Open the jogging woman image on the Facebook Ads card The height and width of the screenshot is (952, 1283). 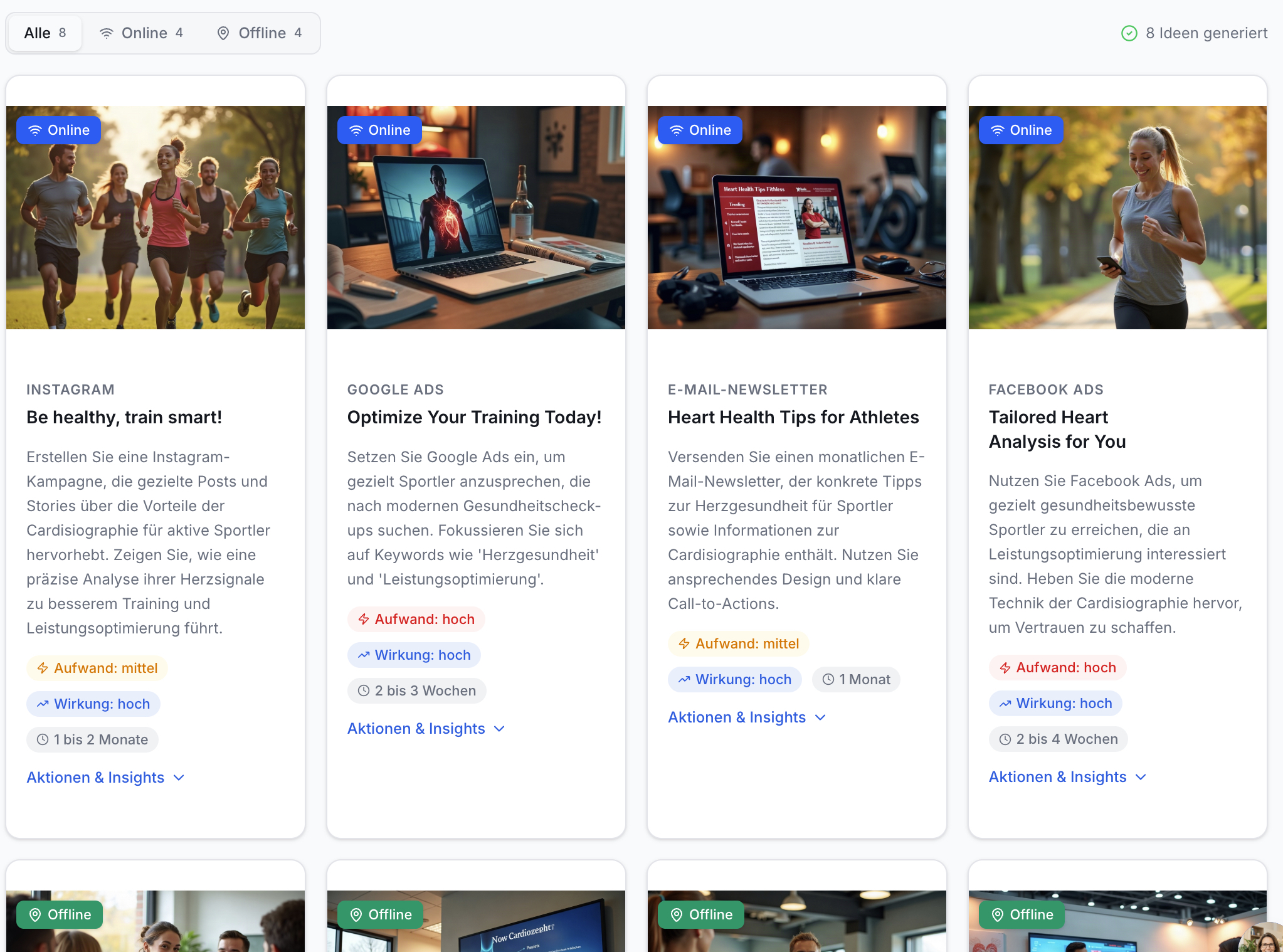1117,218
